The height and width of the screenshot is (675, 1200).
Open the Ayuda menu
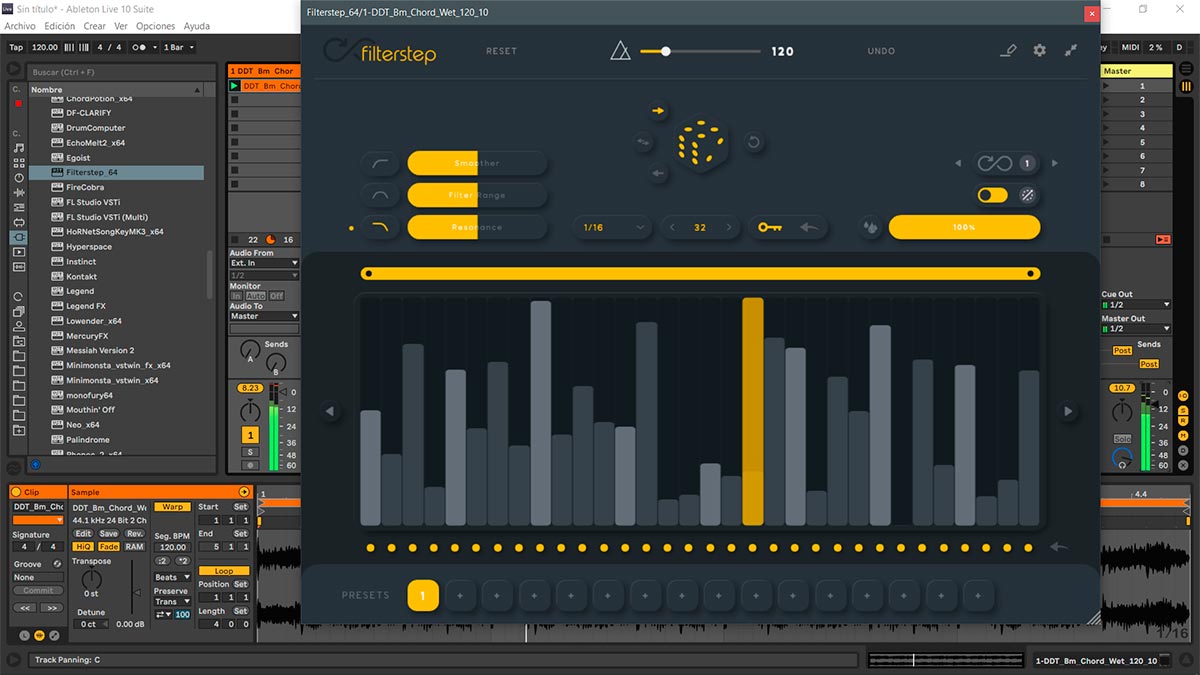197,26
